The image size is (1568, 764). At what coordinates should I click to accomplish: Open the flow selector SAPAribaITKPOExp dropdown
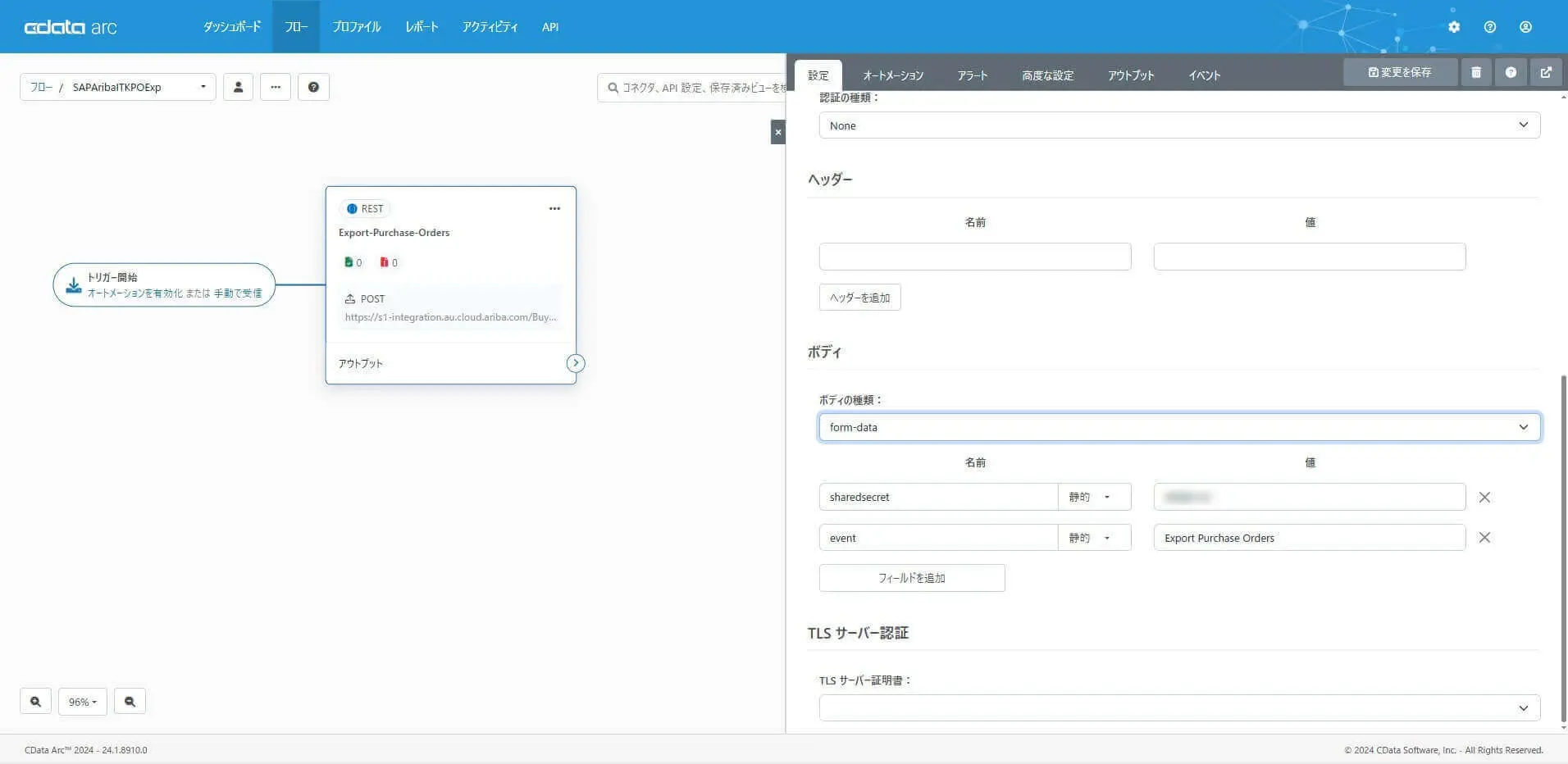pyautogui.click(x=118, y=87)
